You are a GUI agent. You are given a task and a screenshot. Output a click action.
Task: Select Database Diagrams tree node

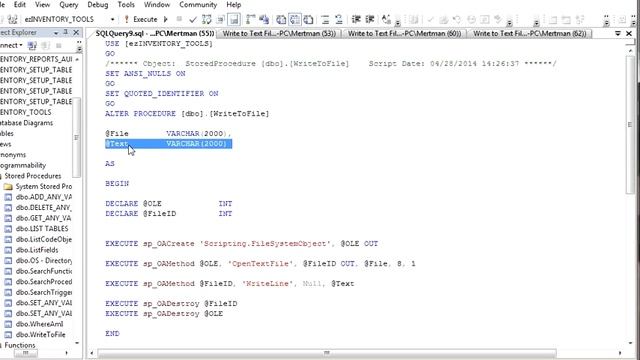[x=27, y=123]
